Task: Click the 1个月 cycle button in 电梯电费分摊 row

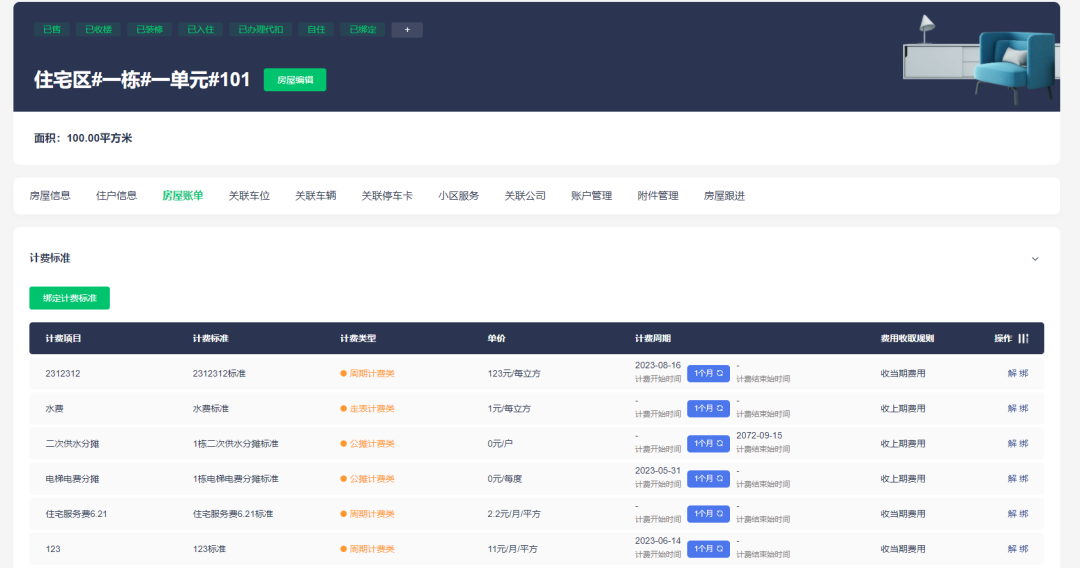Action: (708, 478)
